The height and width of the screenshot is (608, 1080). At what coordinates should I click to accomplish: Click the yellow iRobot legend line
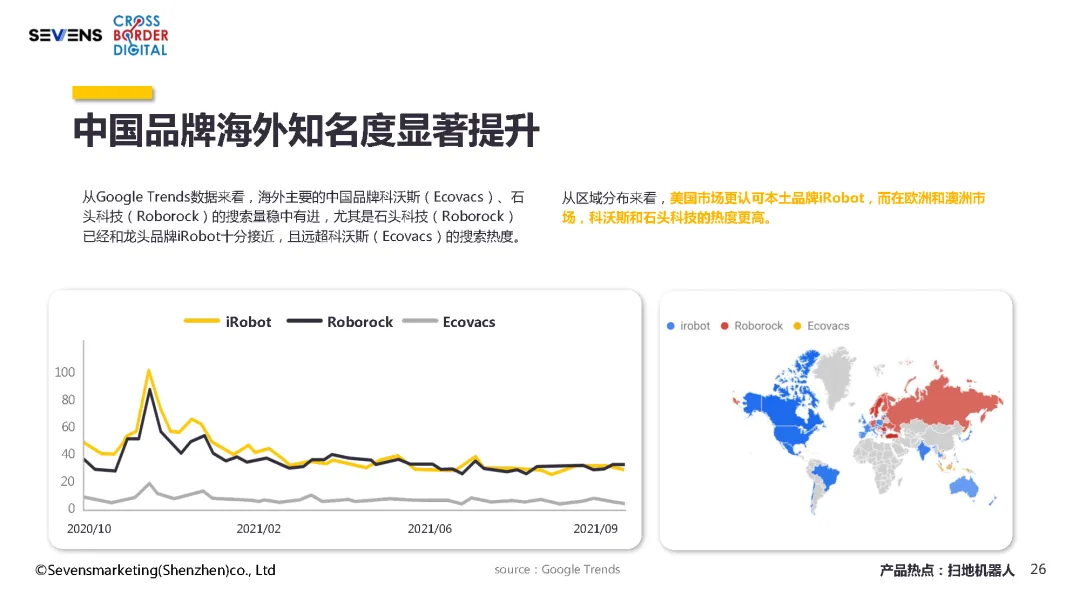[x=201, y=321]
